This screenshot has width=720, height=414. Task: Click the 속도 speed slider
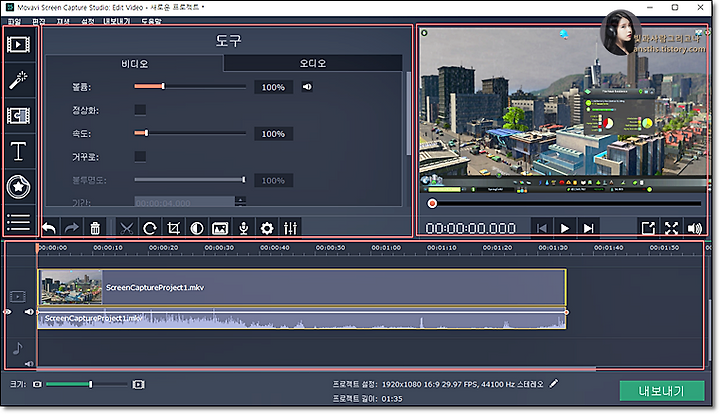click(190, 133)
